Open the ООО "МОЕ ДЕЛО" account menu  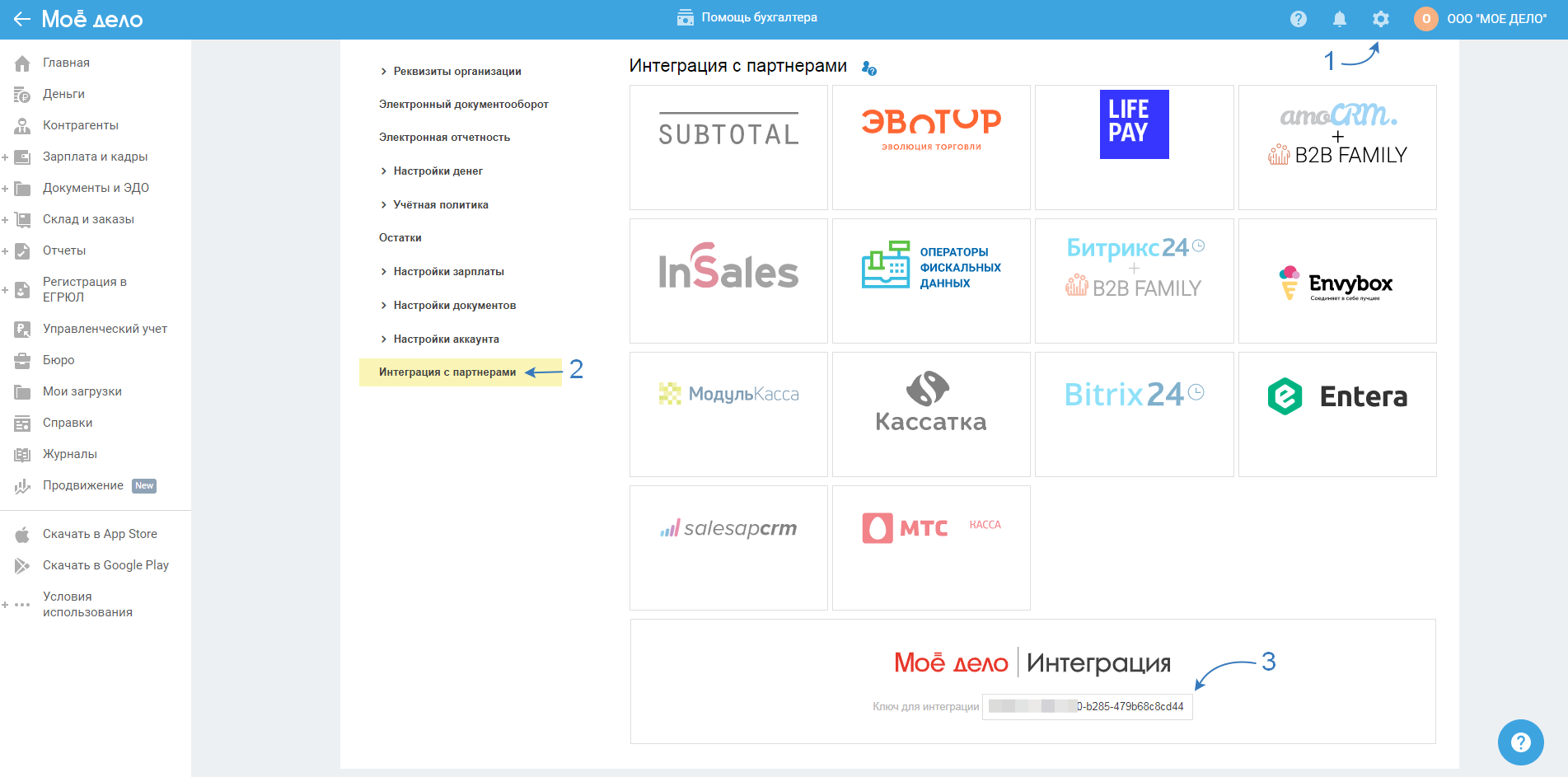[1496, 19]
